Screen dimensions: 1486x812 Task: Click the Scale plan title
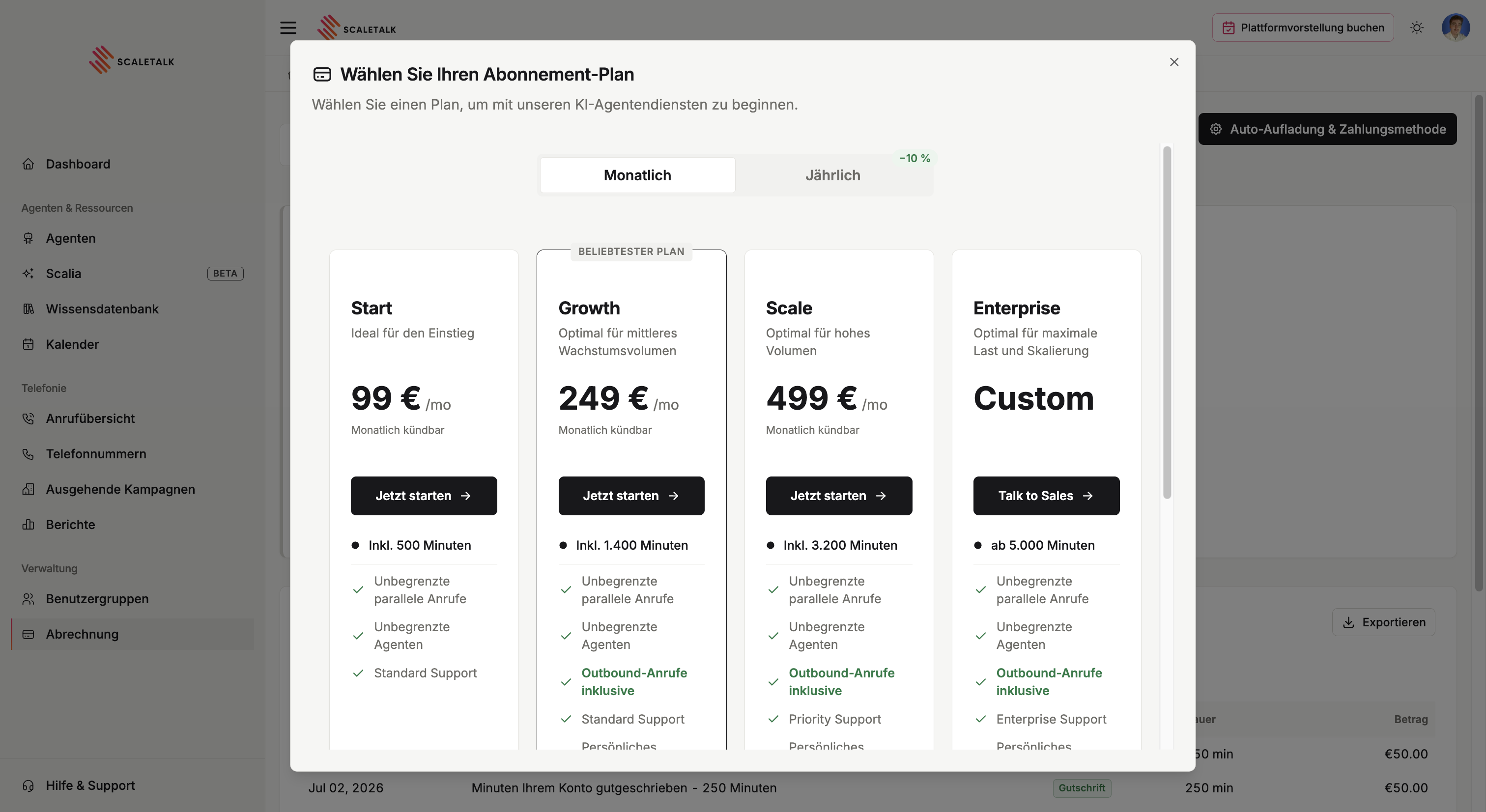(x=789, y=308)
